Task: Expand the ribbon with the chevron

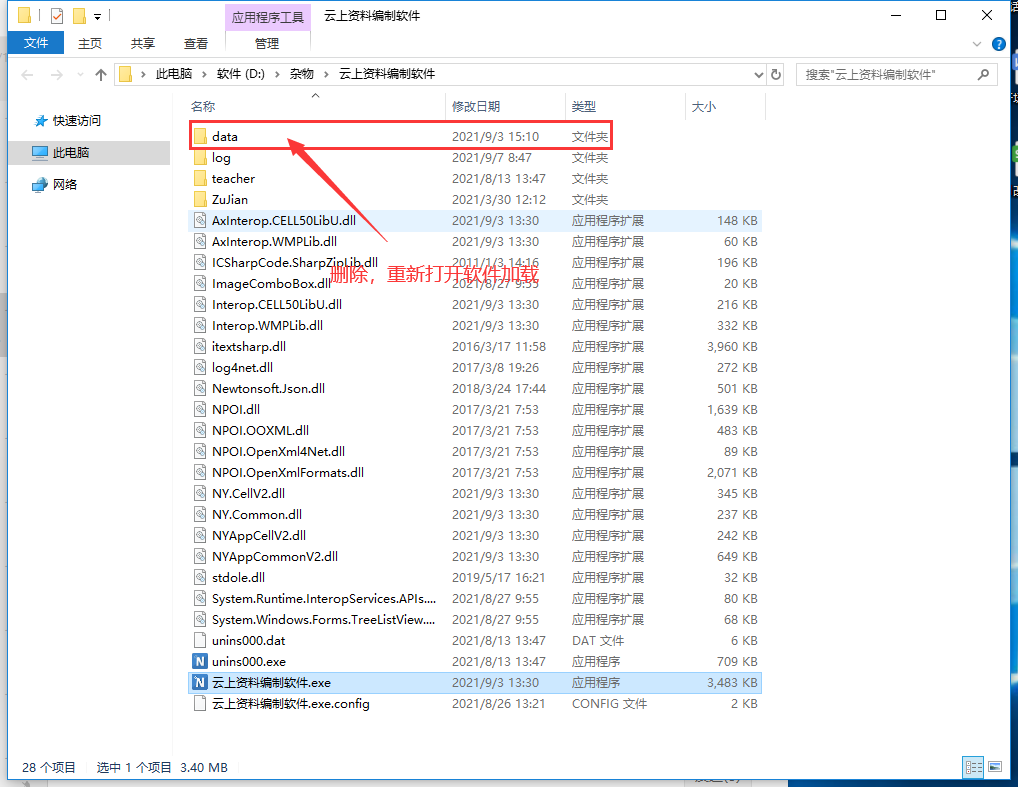Action: pos(977,44)
